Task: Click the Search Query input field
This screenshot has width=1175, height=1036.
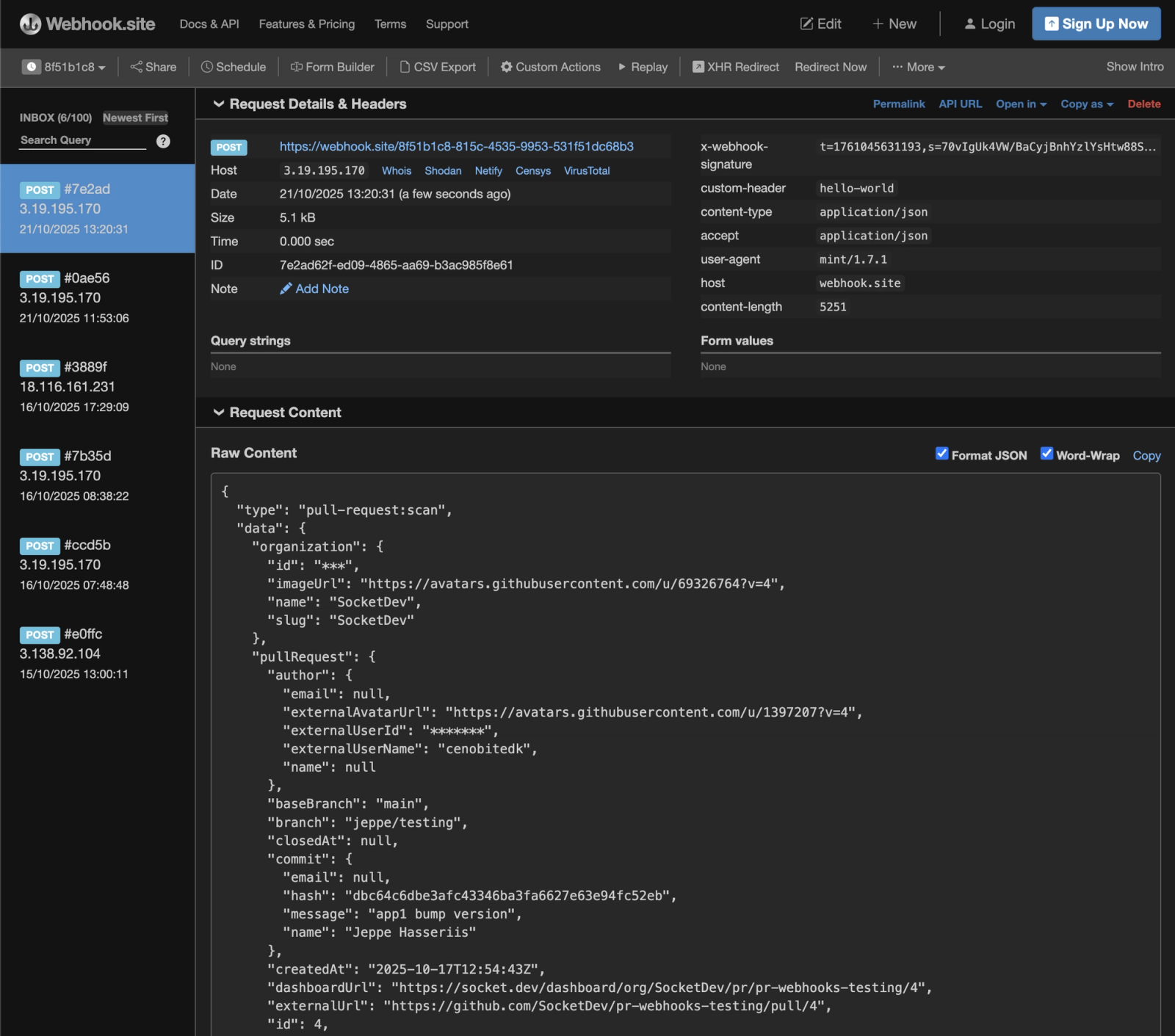Action: pos(82,140)
